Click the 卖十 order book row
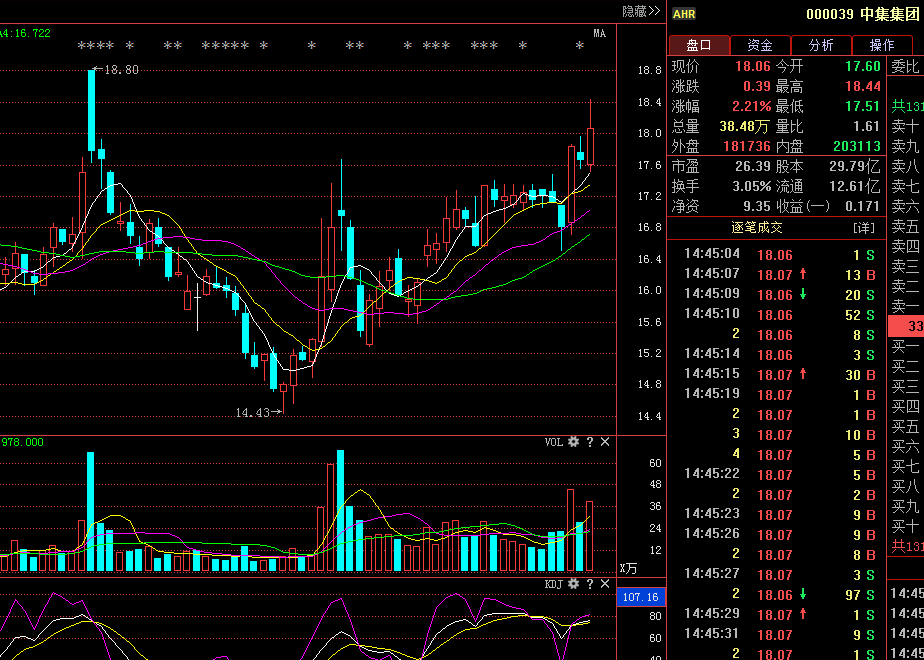Image resolution: width=924 pixels, height=660 pixels. click(906, 126)
